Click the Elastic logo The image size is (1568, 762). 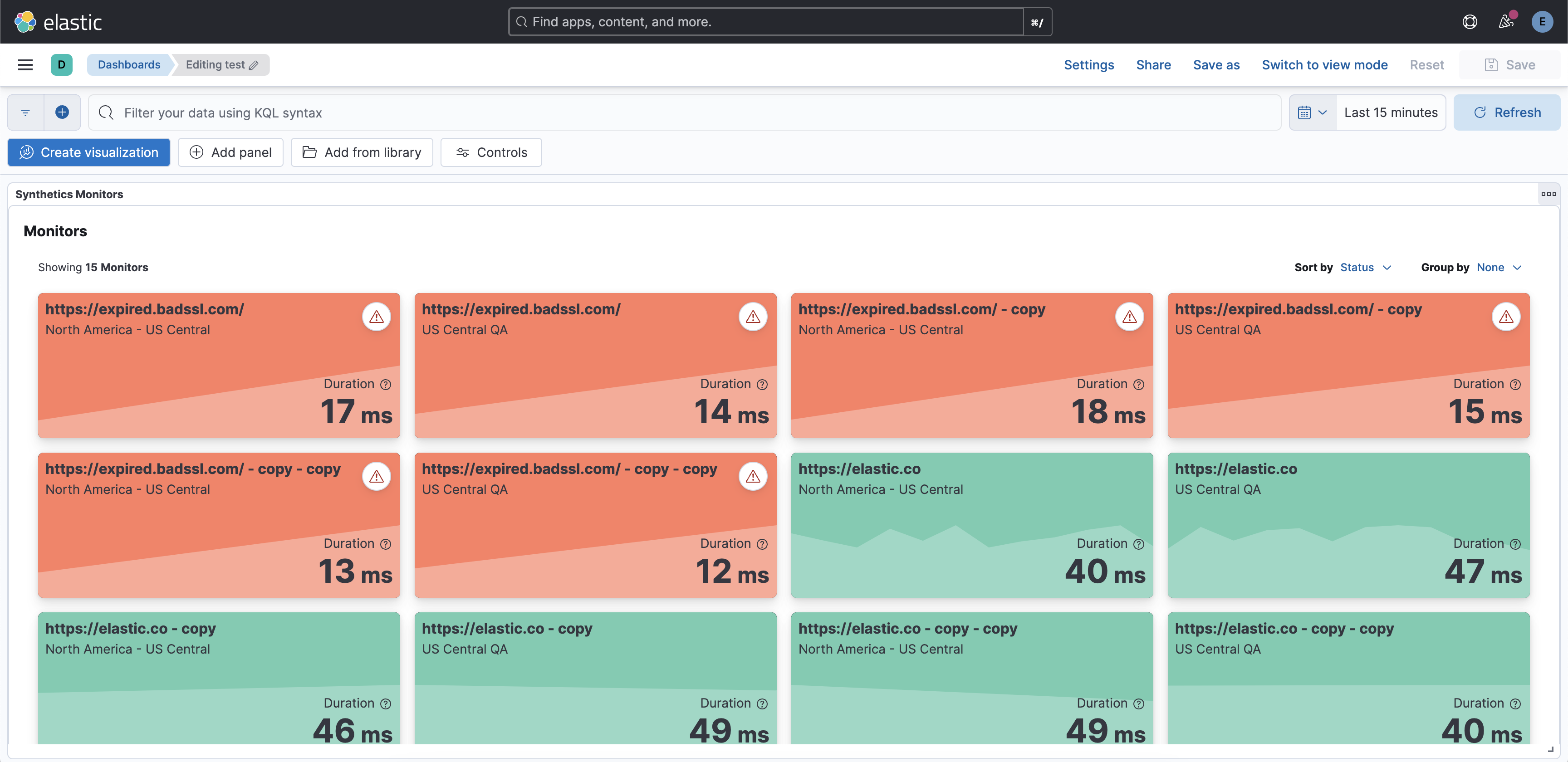click(x=58, y=22)
